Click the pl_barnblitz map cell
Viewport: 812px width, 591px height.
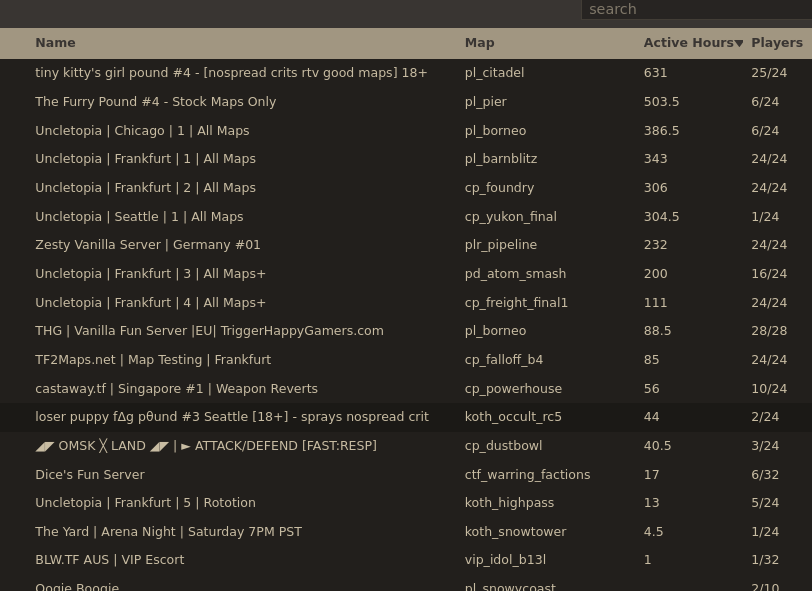point(501,159)
